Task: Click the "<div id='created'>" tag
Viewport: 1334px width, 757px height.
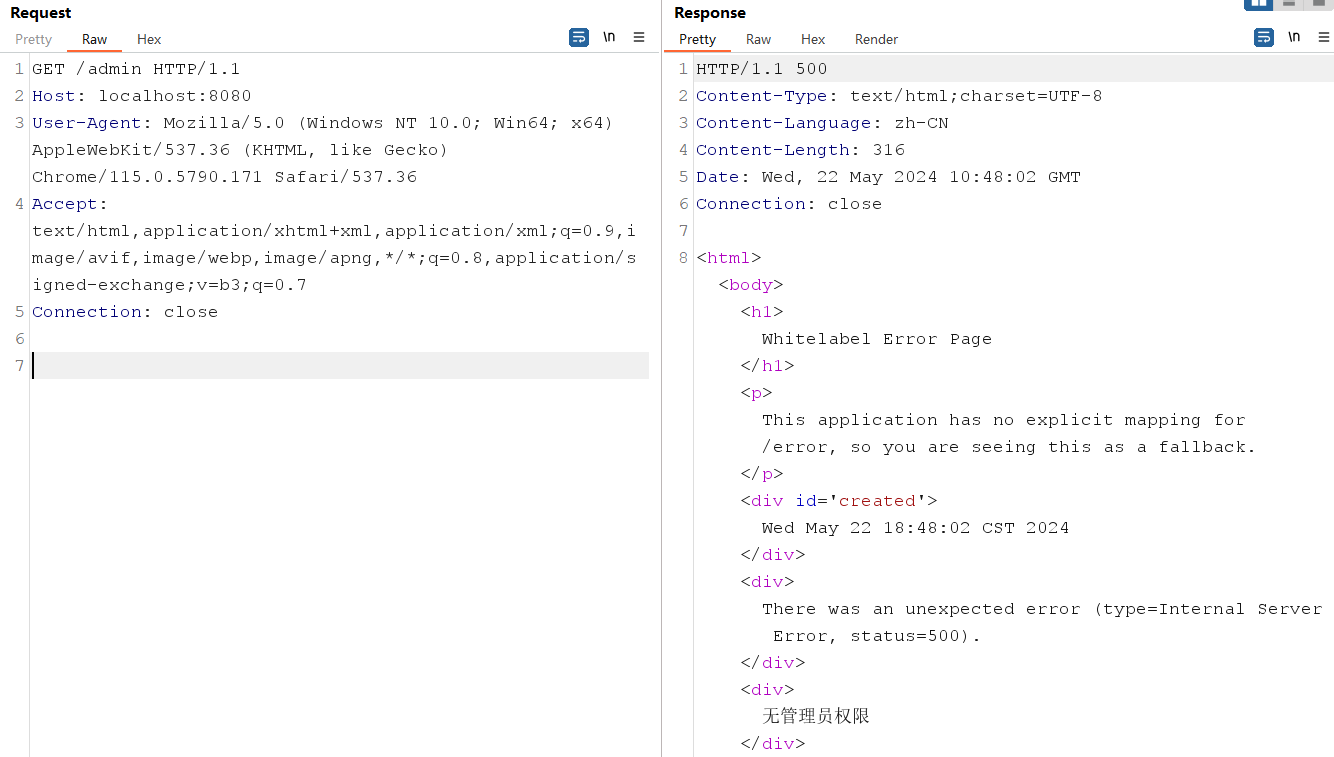Action: (839, 501)
